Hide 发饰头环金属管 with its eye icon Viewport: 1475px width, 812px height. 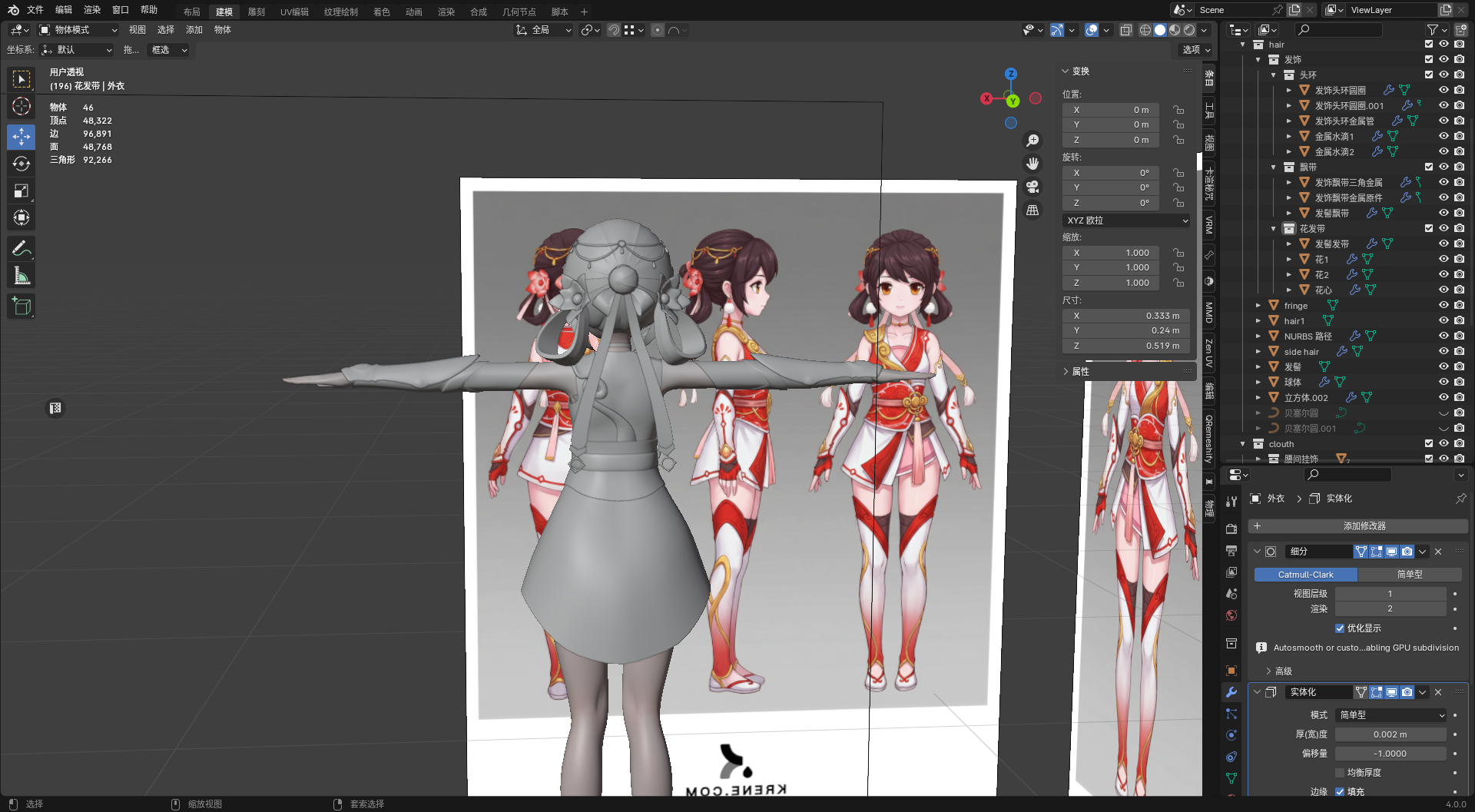click(x=1444, y=121)
